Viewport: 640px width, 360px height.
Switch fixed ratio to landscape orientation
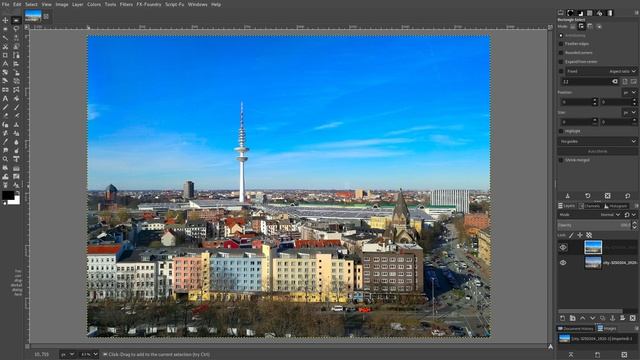[x=633, y=82]
